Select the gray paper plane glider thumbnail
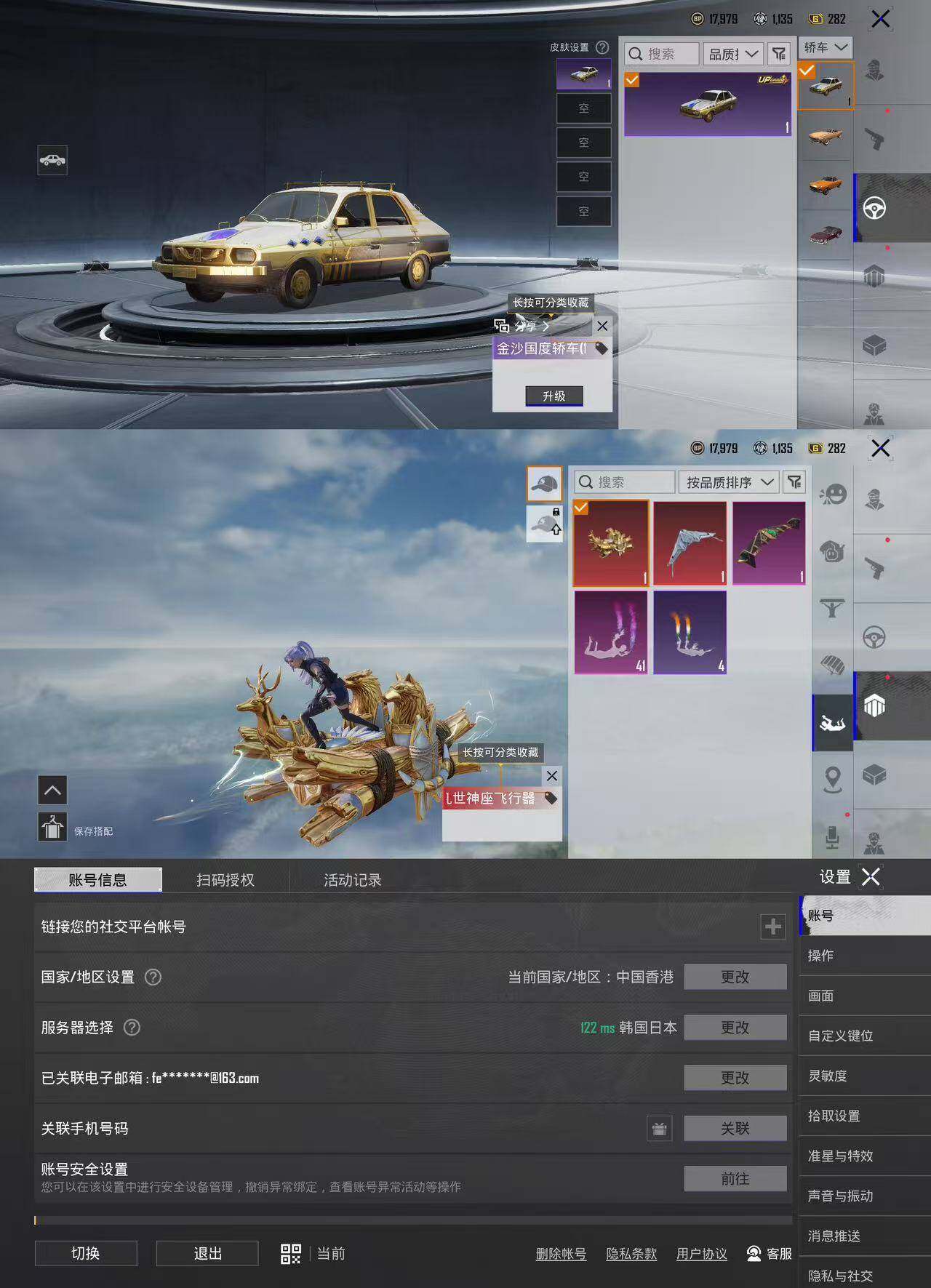 click(690, 543)
